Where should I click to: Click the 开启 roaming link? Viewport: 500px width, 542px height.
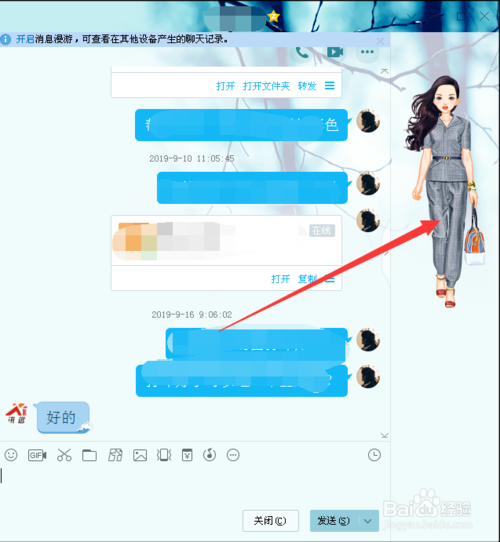[x=25, y=39]
